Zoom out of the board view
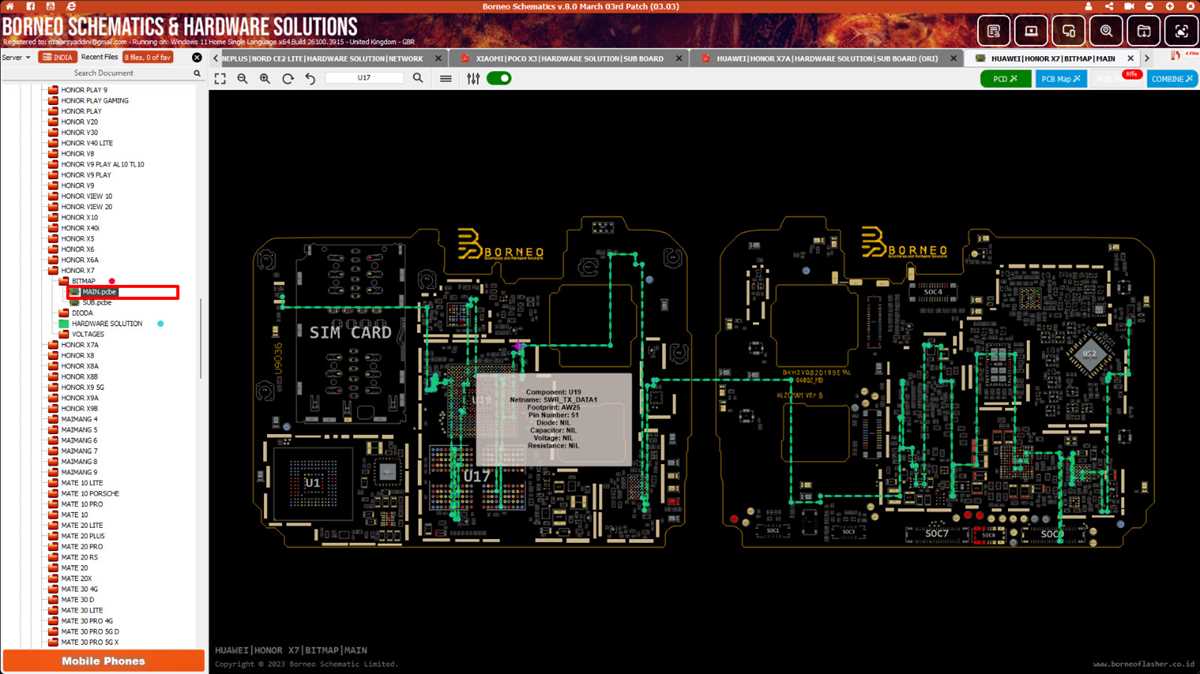1200x674 pixels. click(242, 78)
